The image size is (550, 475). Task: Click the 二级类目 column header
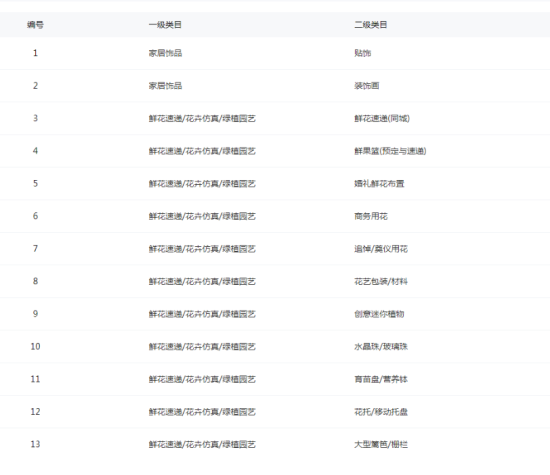click(371, 25)
